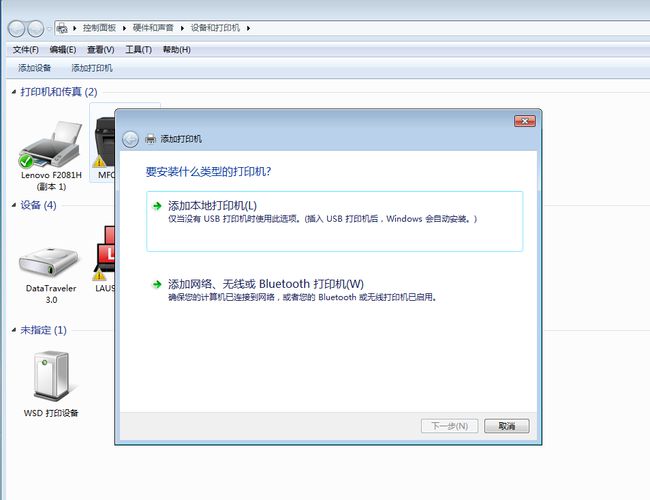
Task: Select the LAUS computer device icon
Action: coord(104,254)
